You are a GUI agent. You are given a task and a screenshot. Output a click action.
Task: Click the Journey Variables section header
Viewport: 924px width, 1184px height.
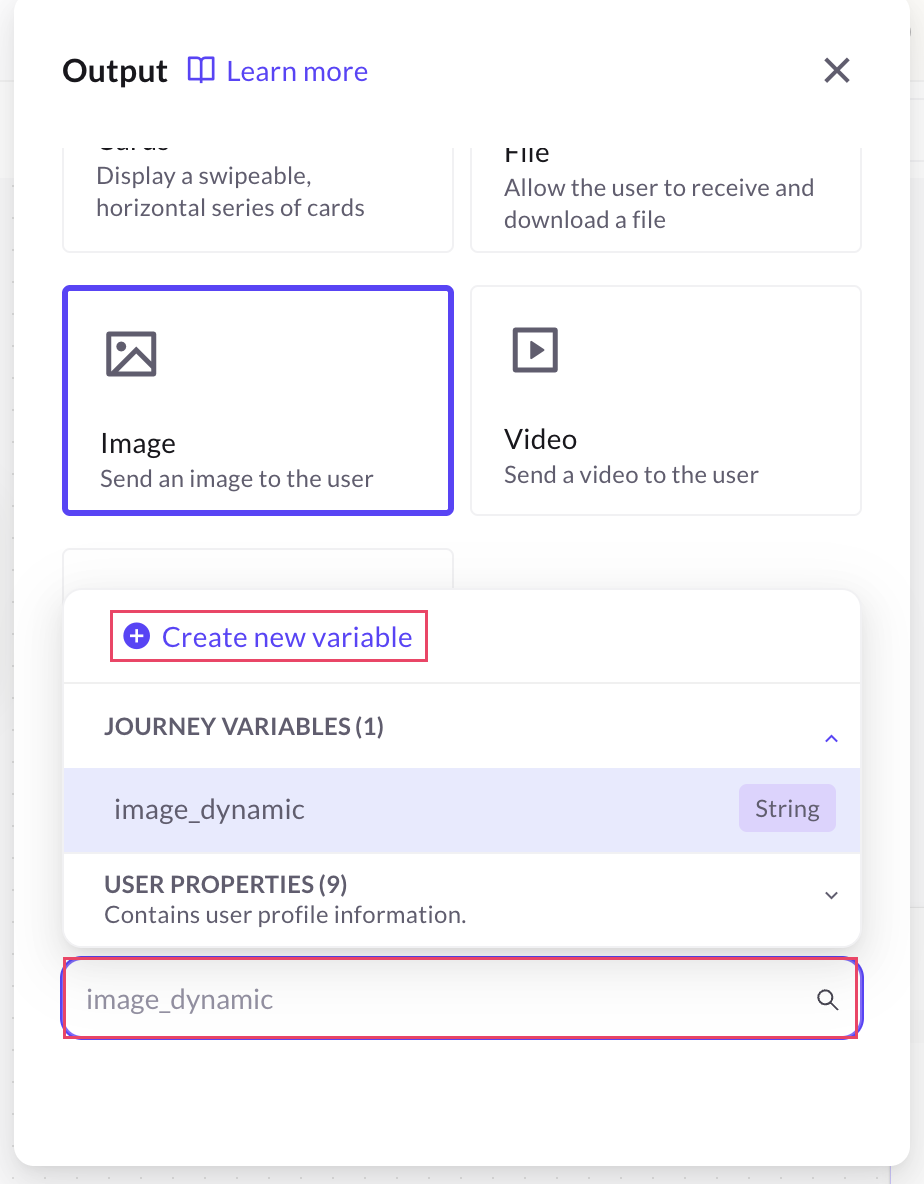pos(244,727)
